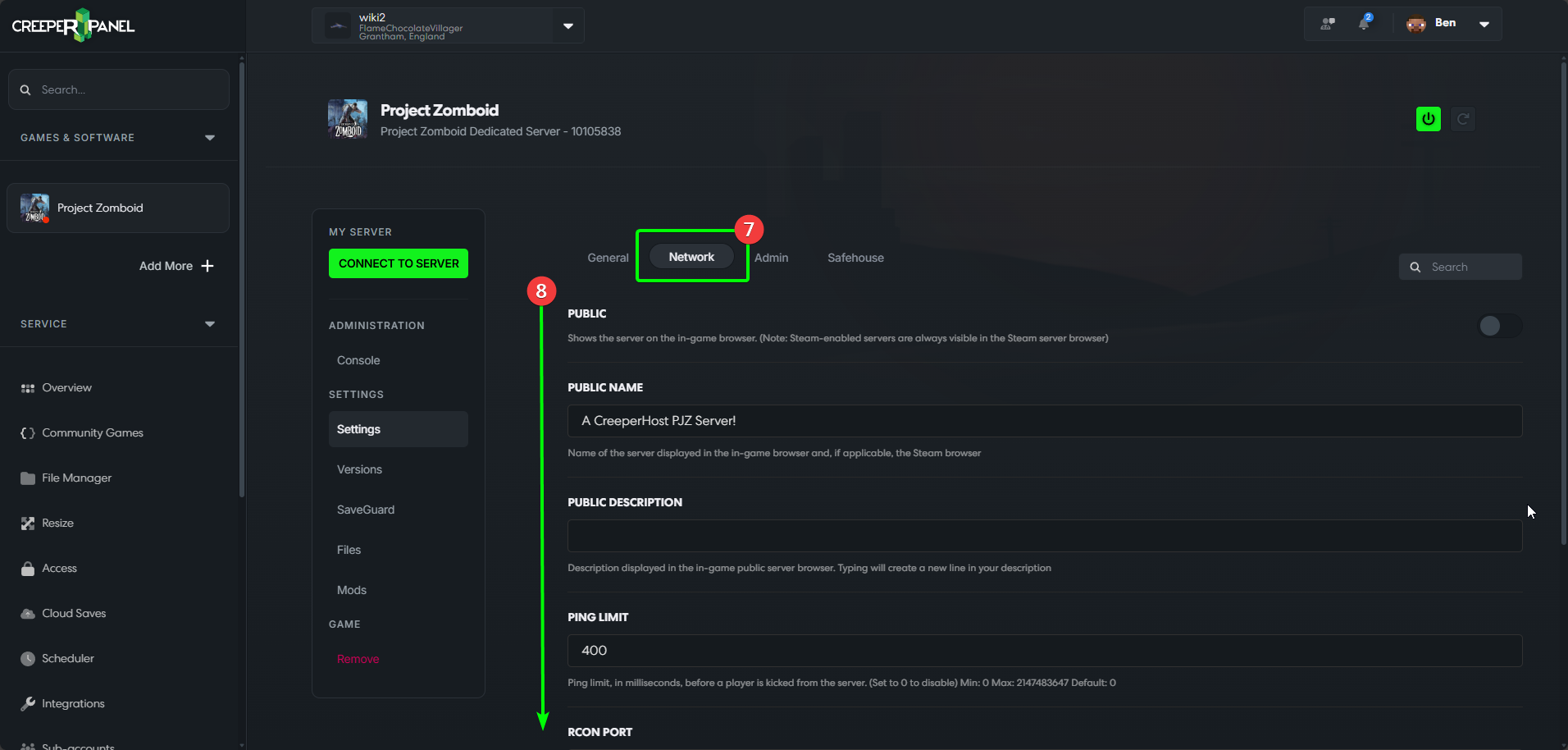Click the friends chat icon in header
This screenshot has width=1568, height=750.
(x=1327, y=23)
